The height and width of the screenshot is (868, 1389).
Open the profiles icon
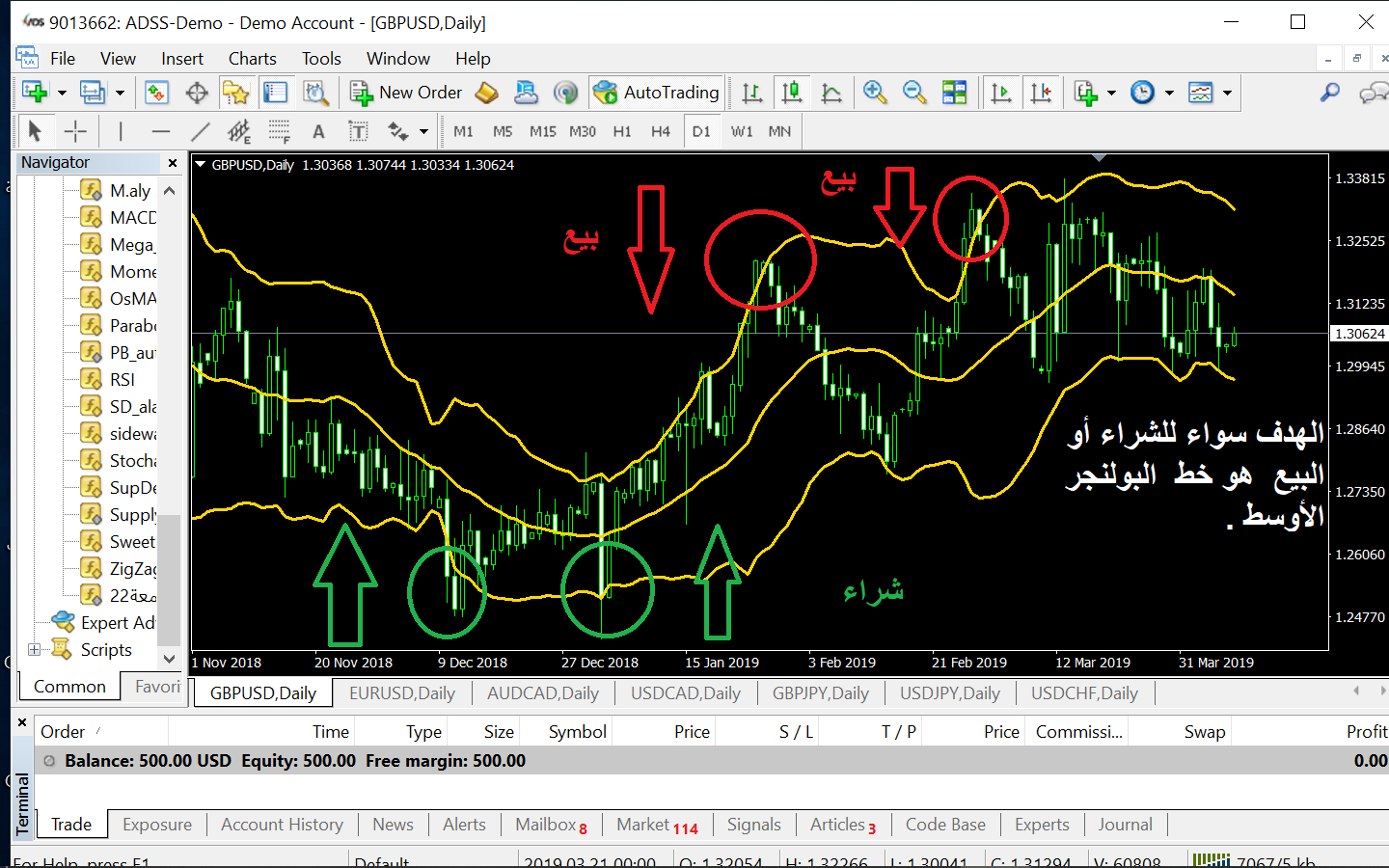coord(93,93)
